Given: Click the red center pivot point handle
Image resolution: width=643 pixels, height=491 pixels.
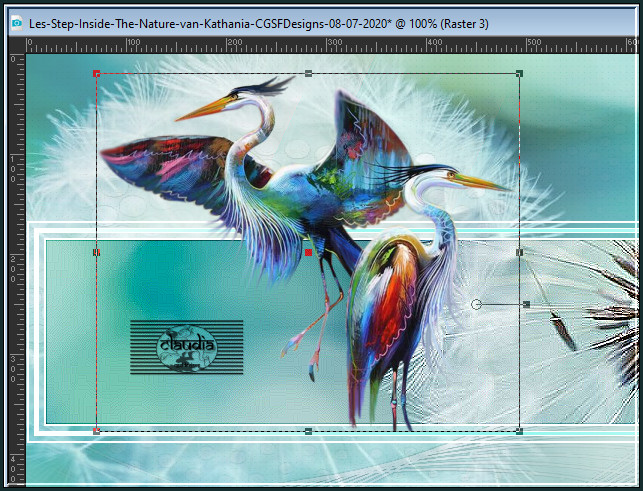Looking at the screenshot, I should click(308, 252).
